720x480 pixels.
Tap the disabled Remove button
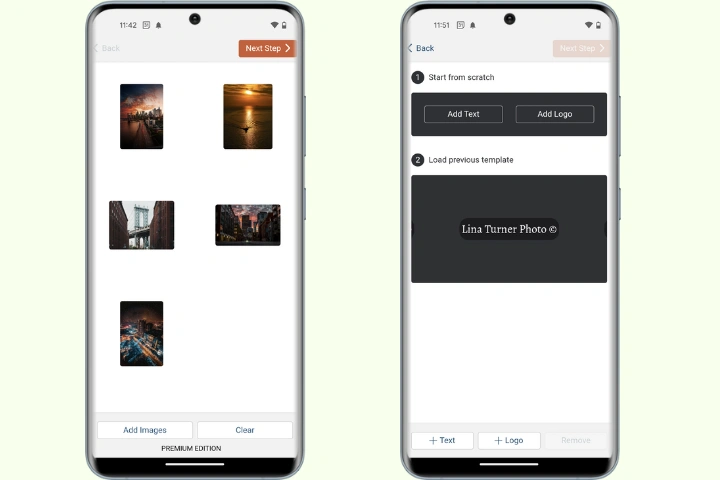[x=576, y=440]
